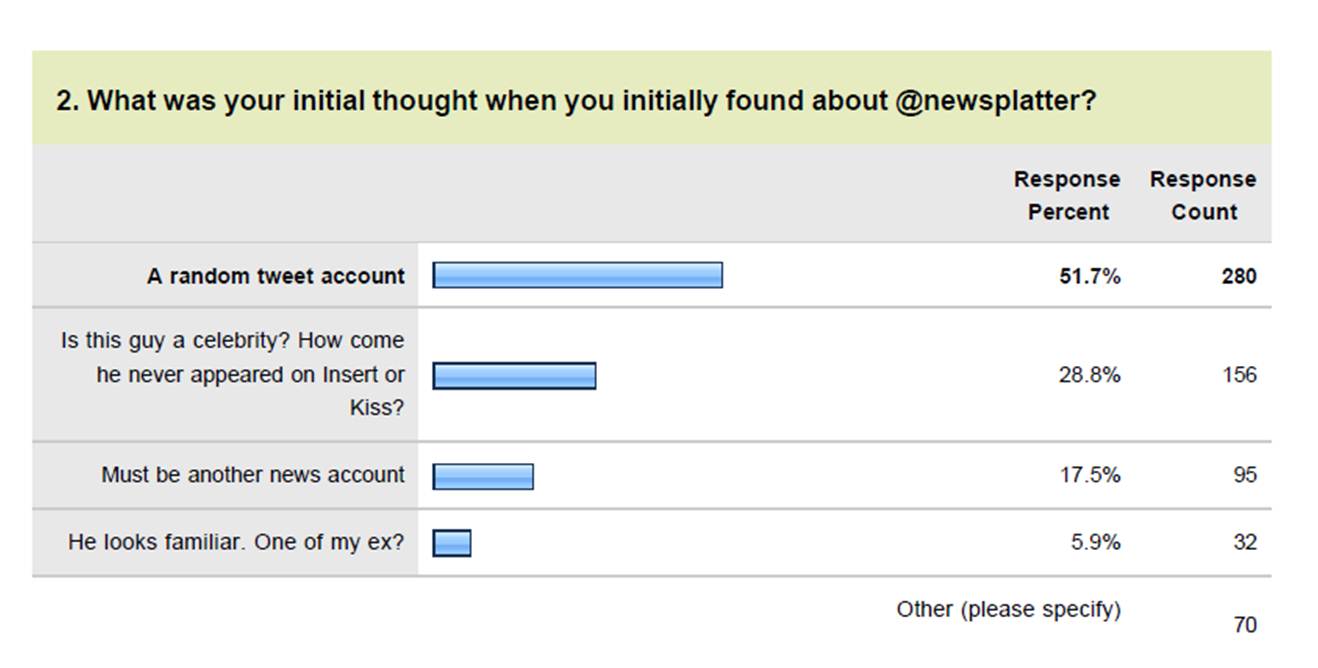This screenshot has width=1318, height=668.
Task: Open the 'Other (please specify)' responses
Action: (1008, 609)
